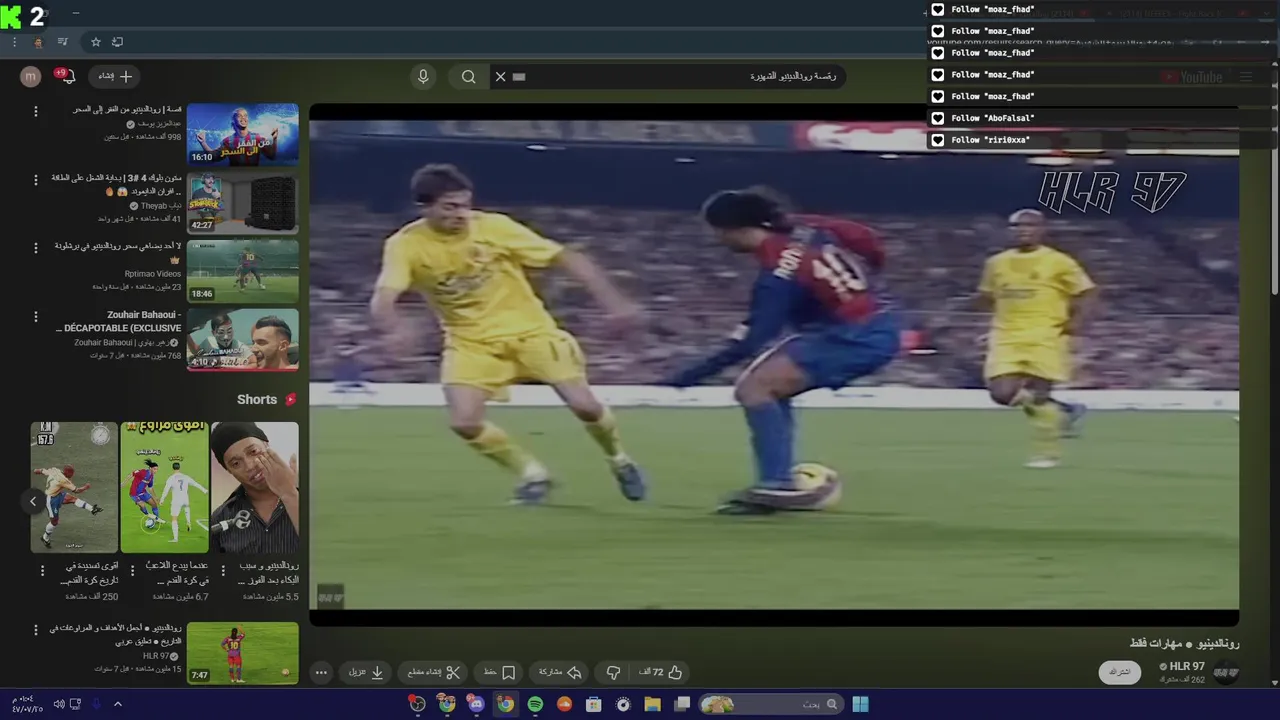Open Discord from the taskbar
This screenshot has width=1280, height=720.
[x=476, y=704]
